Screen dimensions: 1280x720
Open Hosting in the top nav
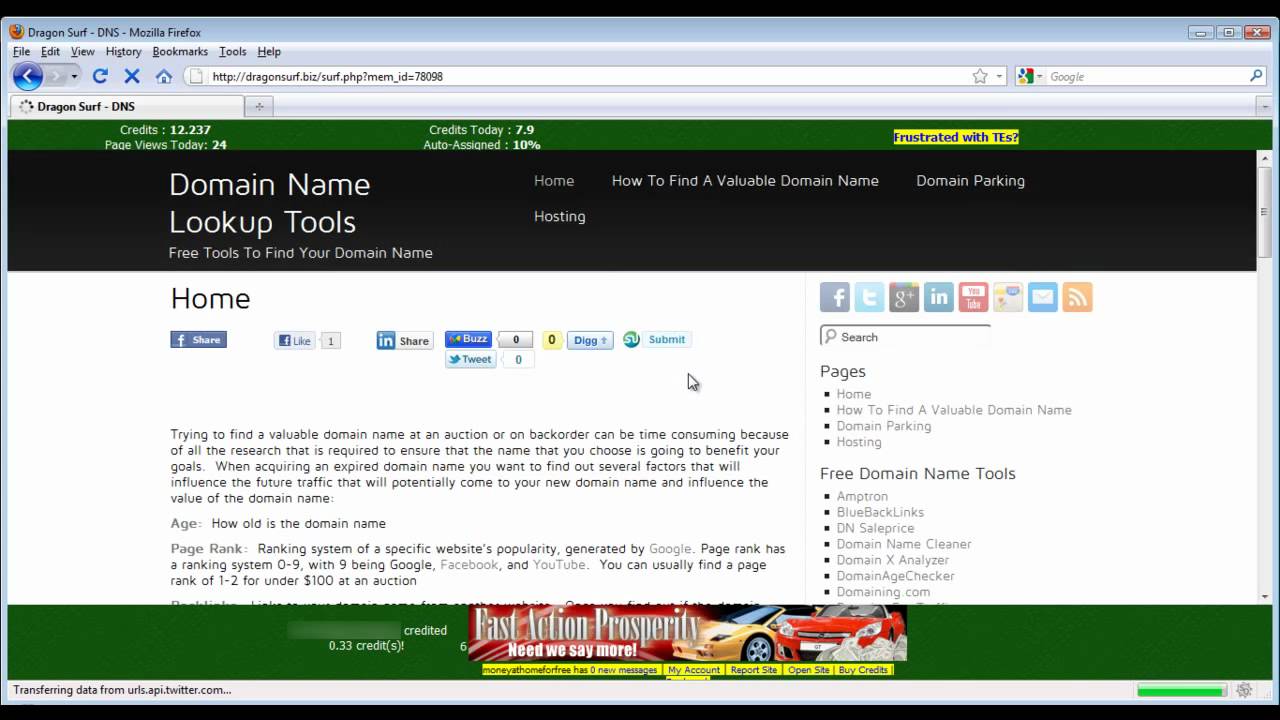(559, 216)
